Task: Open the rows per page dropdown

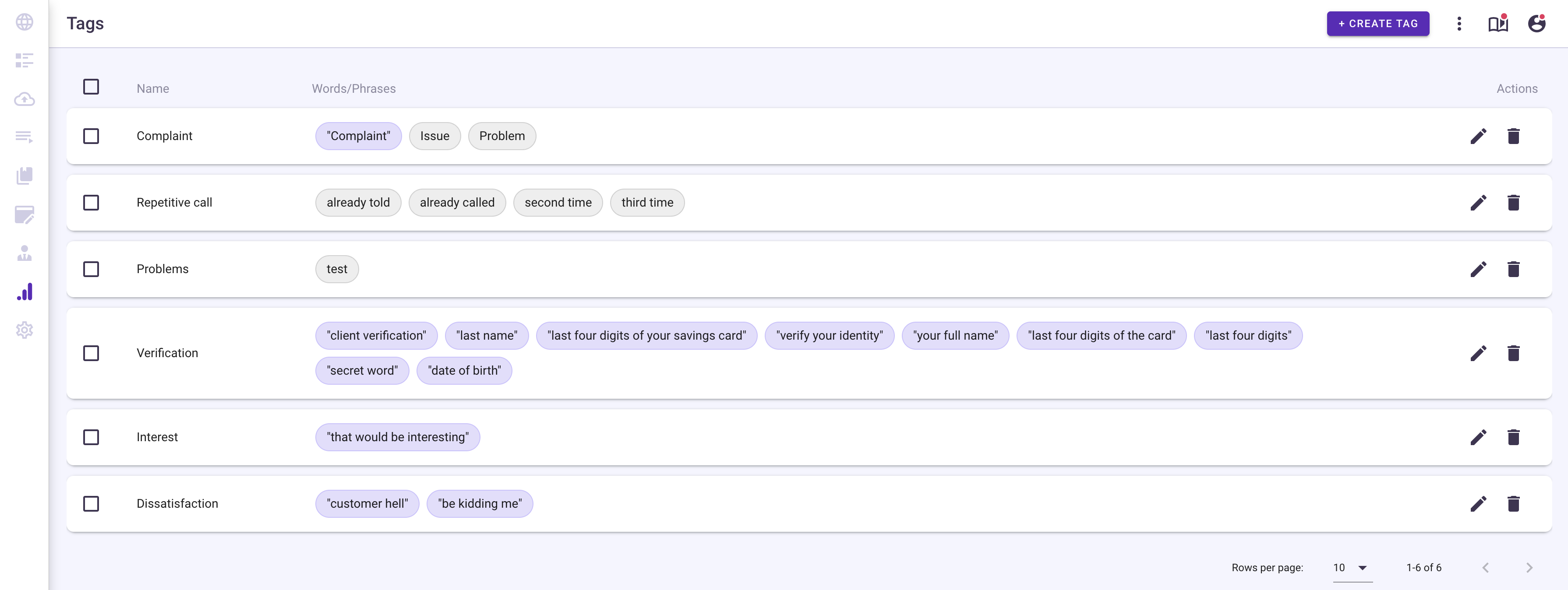Action: (1352, 568)
